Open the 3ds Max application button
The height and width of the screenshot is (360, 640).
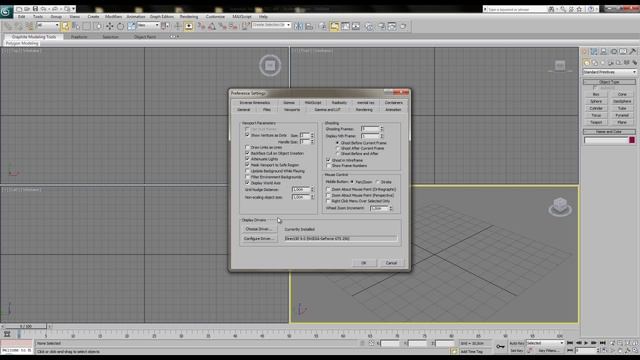click(x=6, y=11)
